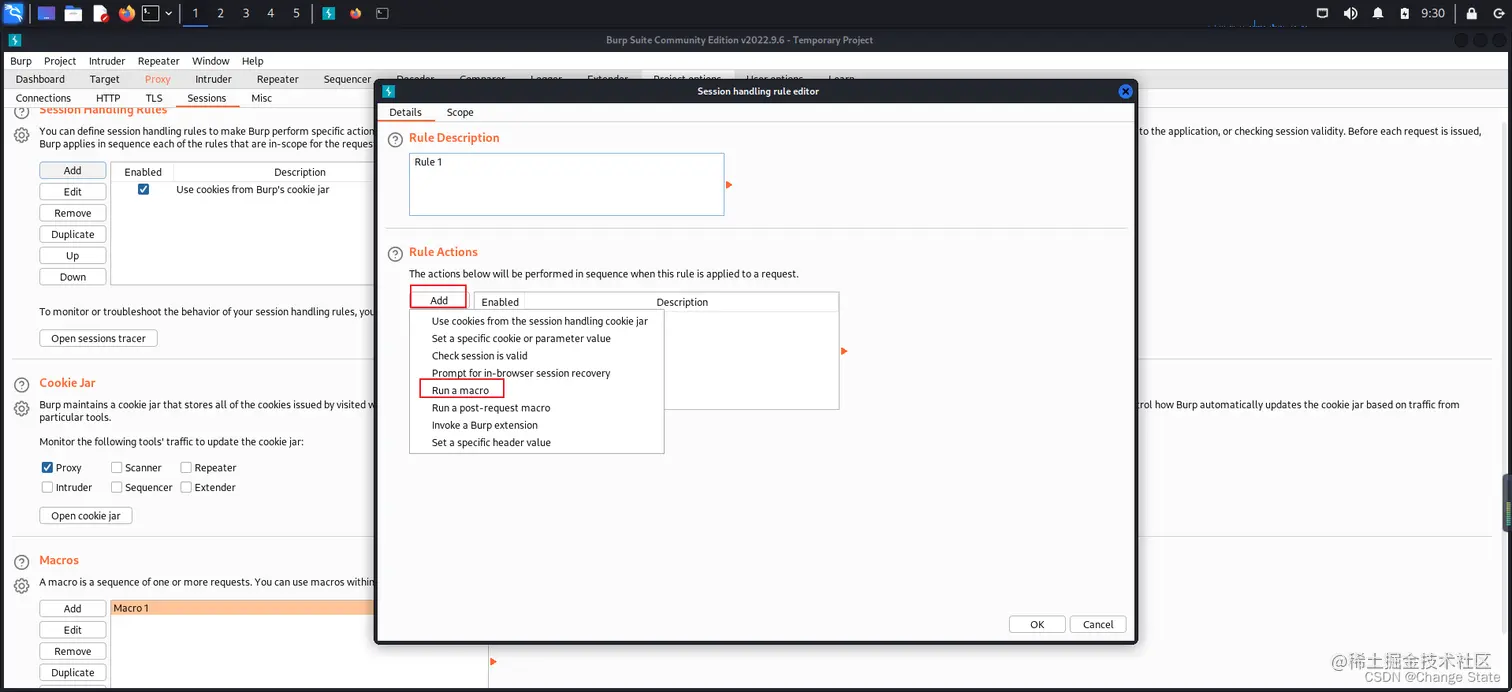The height and width of the screenshot is (692, 1512).
Task: Click the Up button for session rules
Action: [73, 256]
